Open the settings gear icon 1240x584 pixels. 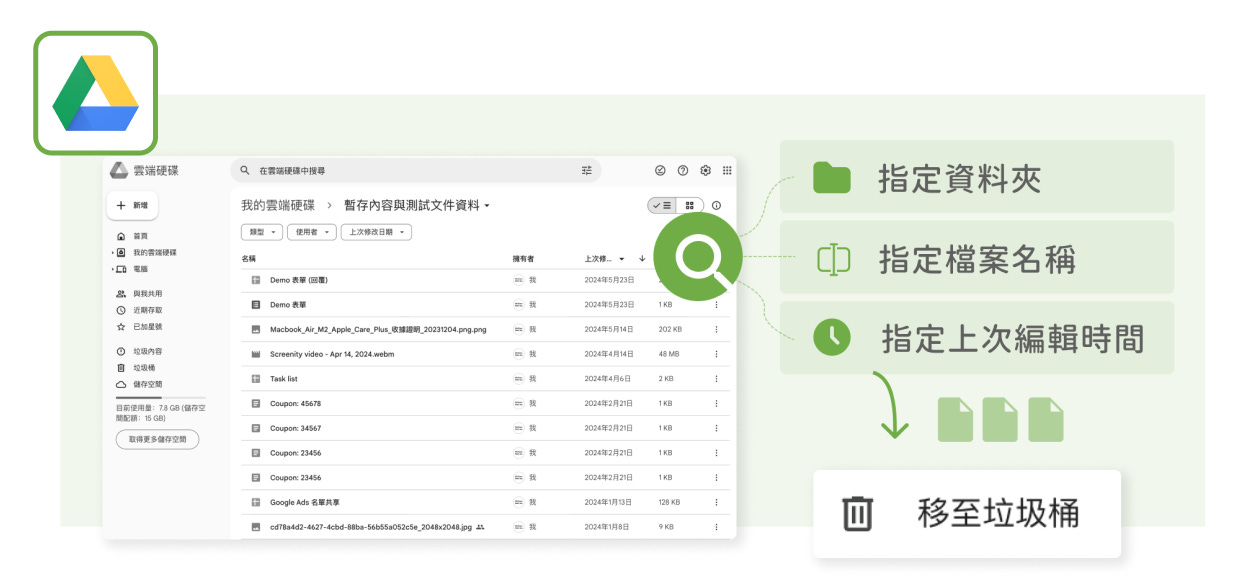(705, 171)
